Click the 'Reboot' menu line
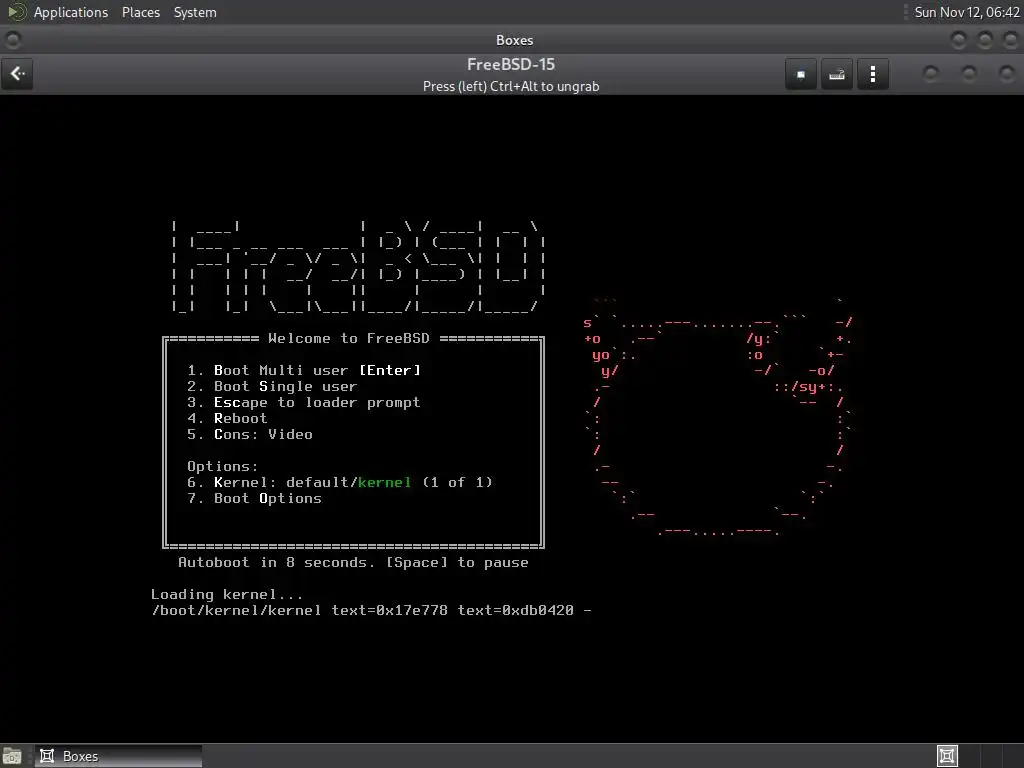1024x768 pixels. [227, 419]
